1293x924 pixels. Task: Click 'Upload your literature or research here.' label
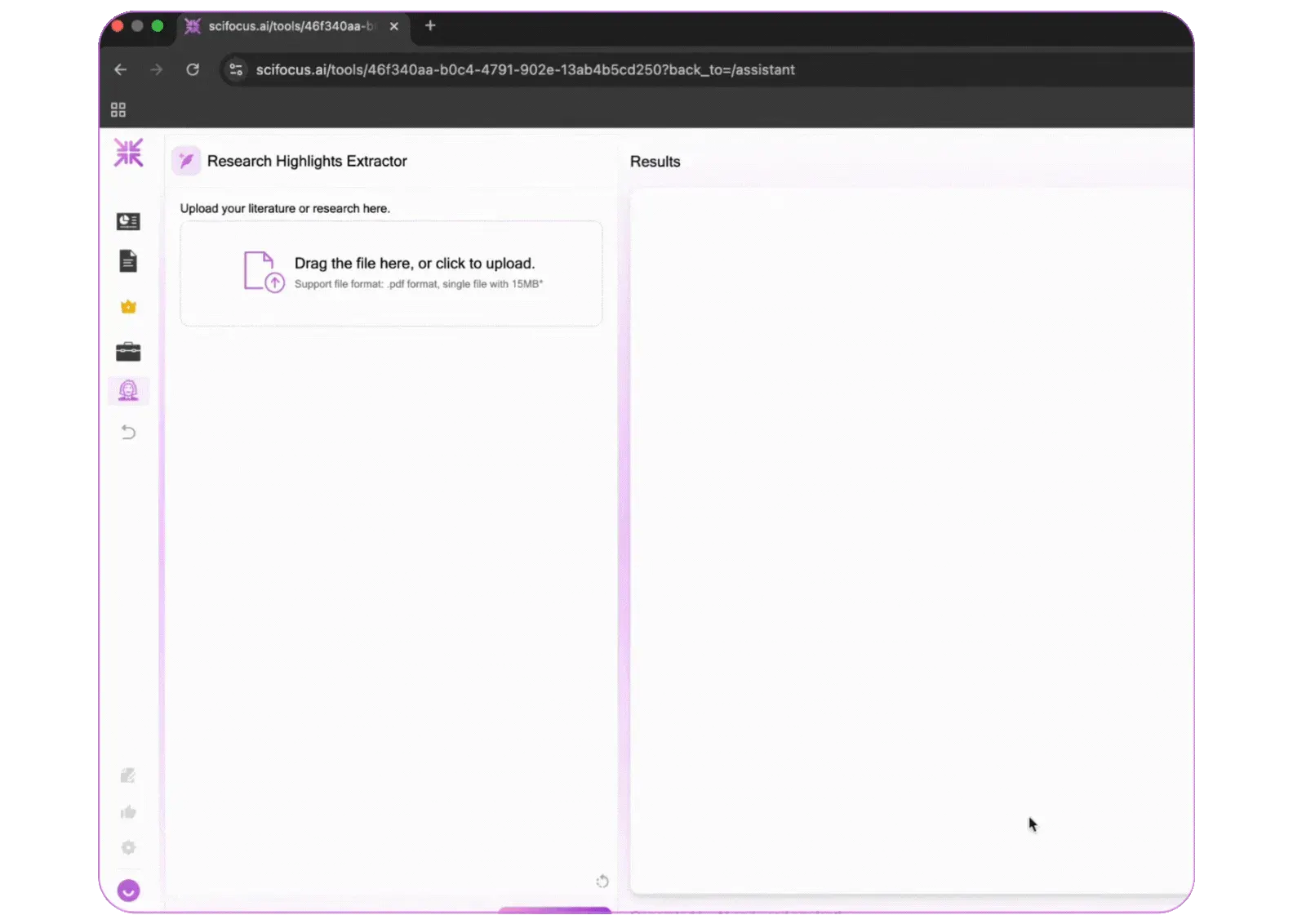[285, 209]
